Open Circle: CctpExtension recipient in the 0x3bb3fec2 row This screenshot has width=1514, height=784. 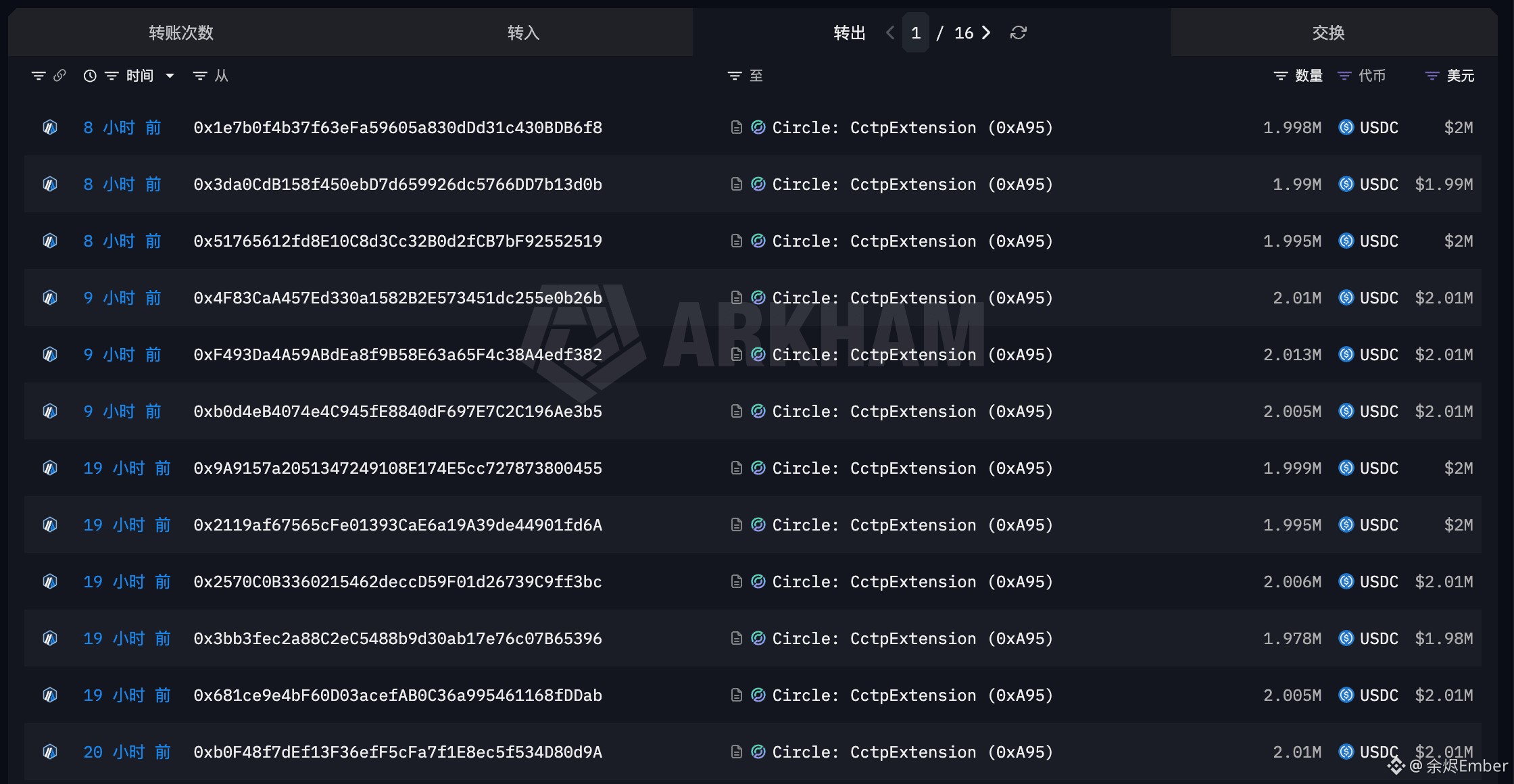(912, 639)
